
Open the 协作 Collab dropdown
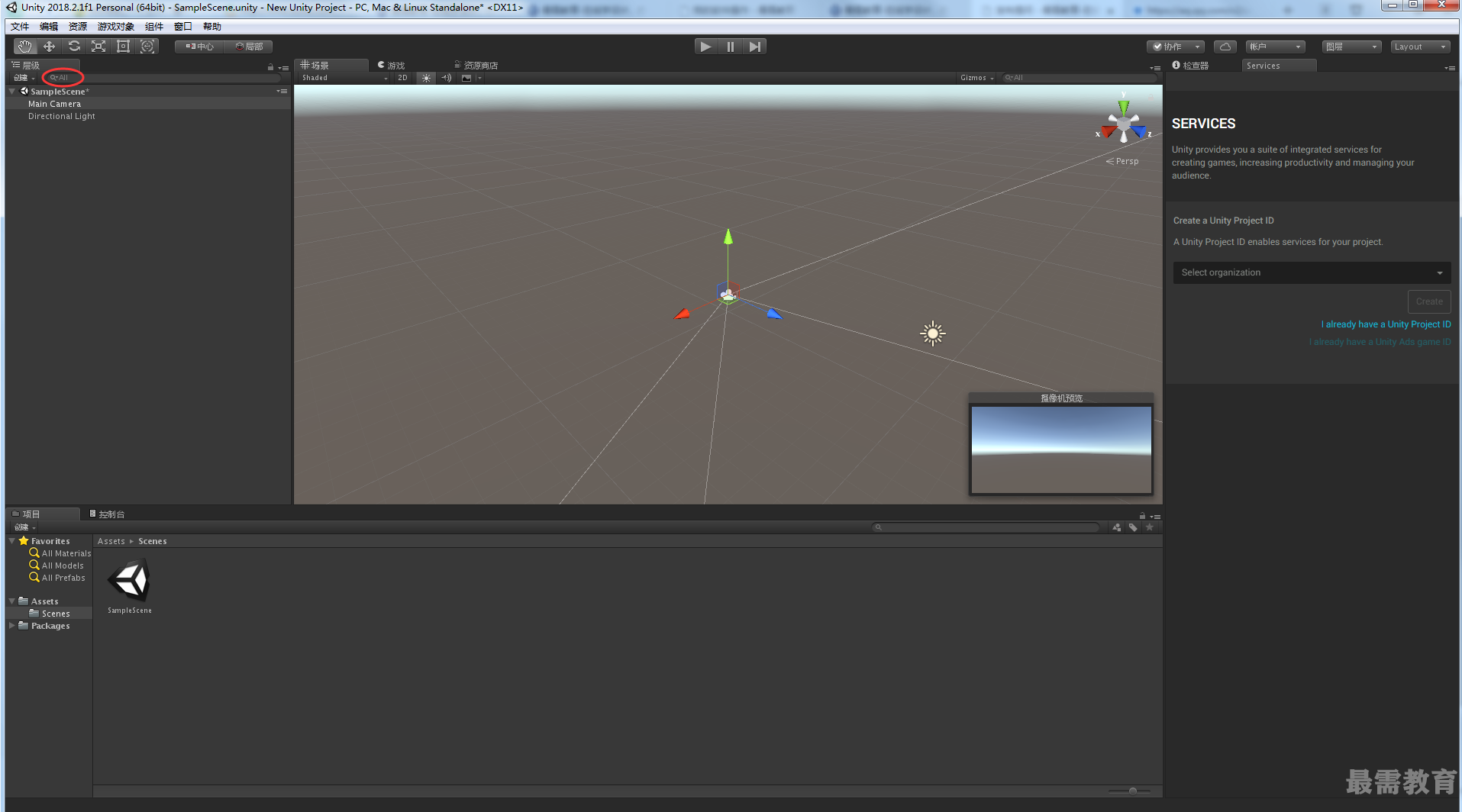(1176, 47)
